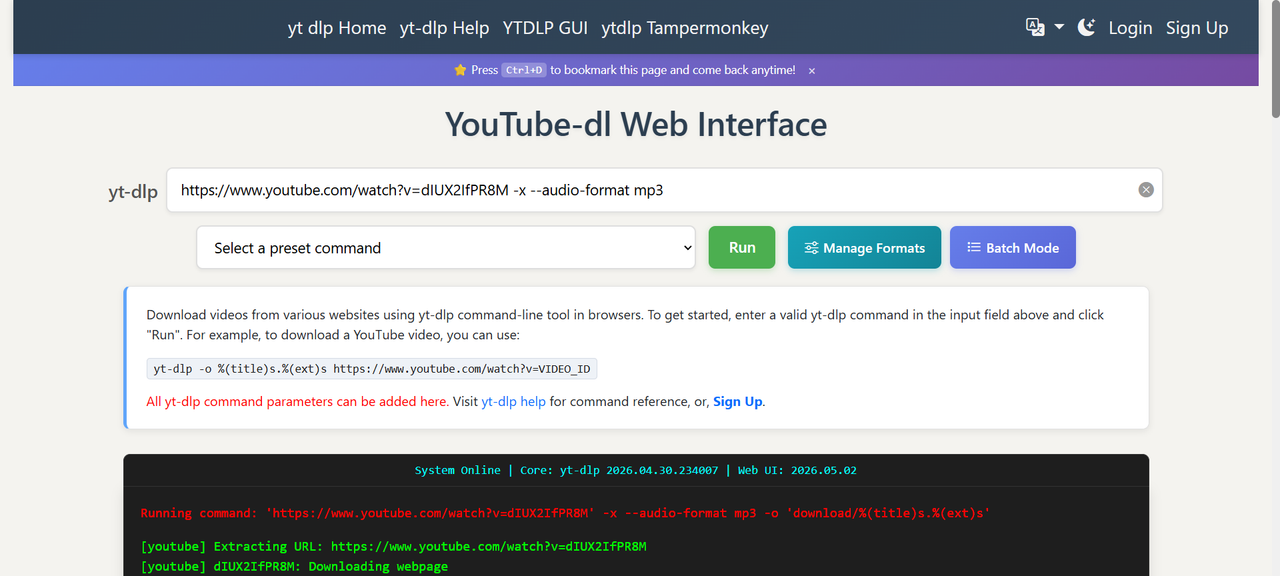Click the red command parameters notice text
Image resolution: width=1280 pixels, height=576 pixels.
pos(297,401)
